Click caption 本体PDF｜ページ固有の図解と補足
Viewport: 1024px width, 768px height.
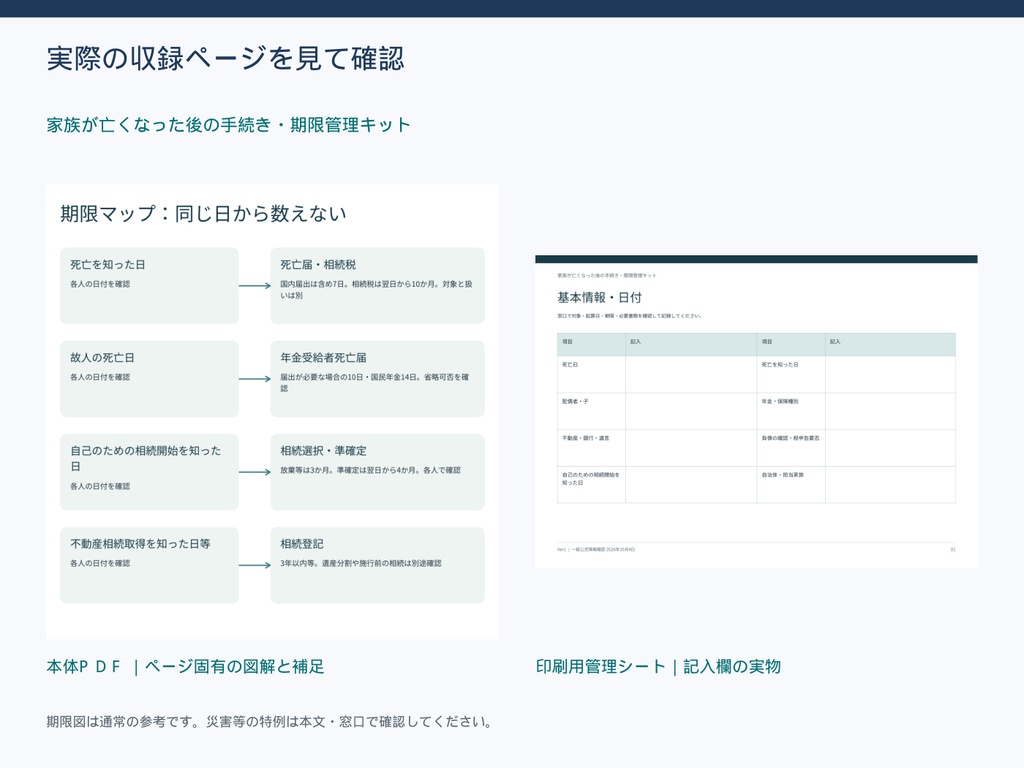tap(185, 667)
